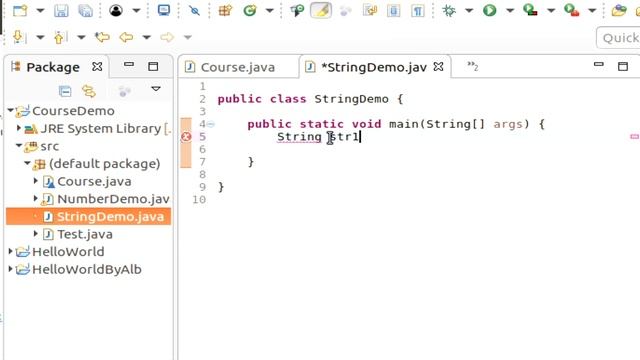Toggle Block Selection Mode icon
Screen dimensions: 640x360
393,10
